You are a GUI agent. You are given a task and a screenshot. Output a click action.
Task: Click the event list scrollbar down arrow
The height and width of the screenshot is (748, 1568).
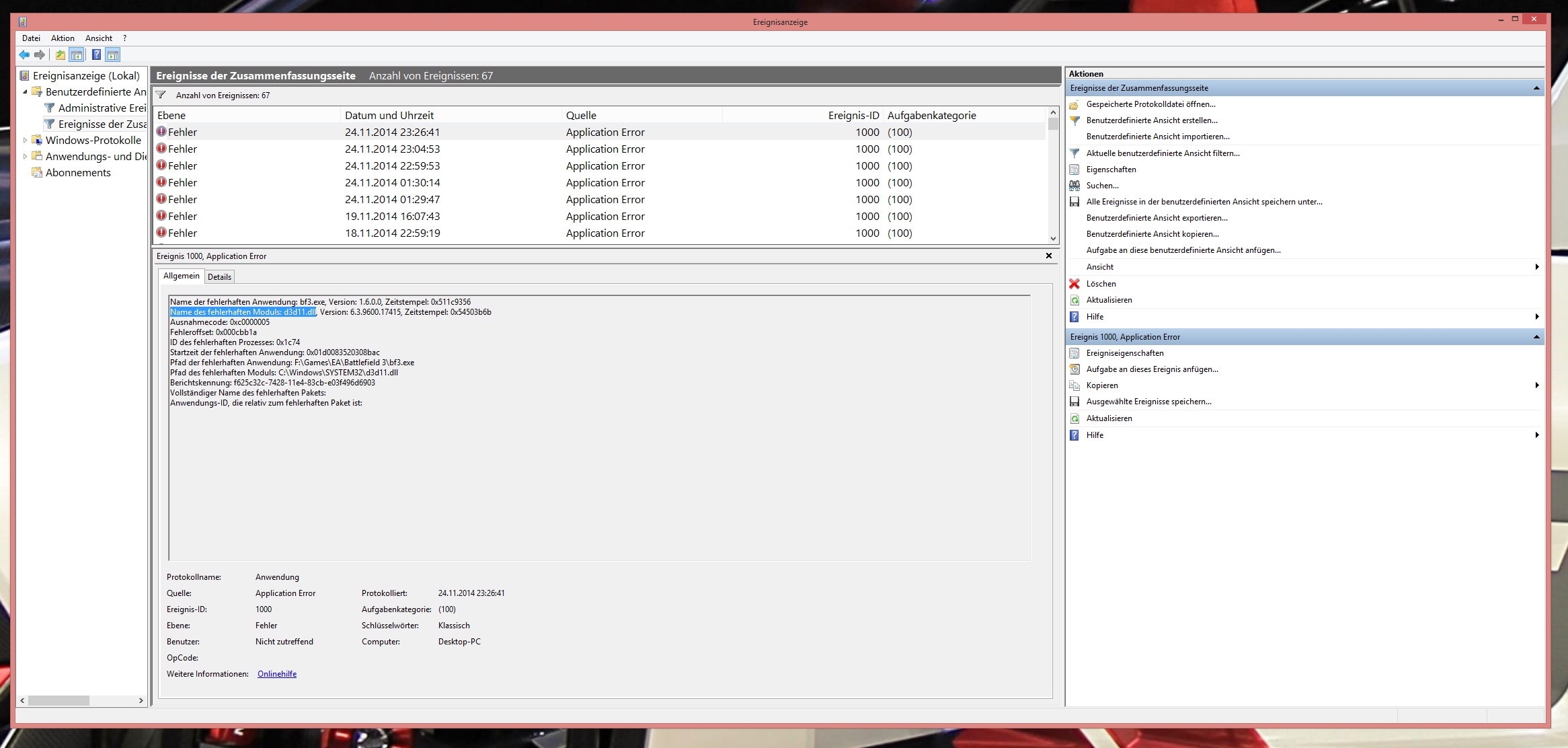[x=1053, y=239]
